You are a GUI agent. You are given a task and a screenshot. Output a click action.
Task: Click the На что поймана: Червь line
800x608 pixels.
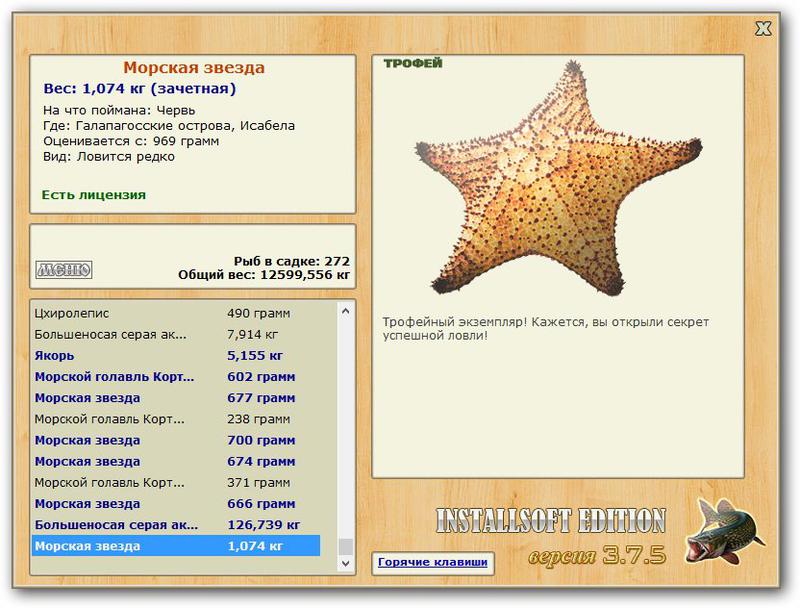tap(119, 110)
